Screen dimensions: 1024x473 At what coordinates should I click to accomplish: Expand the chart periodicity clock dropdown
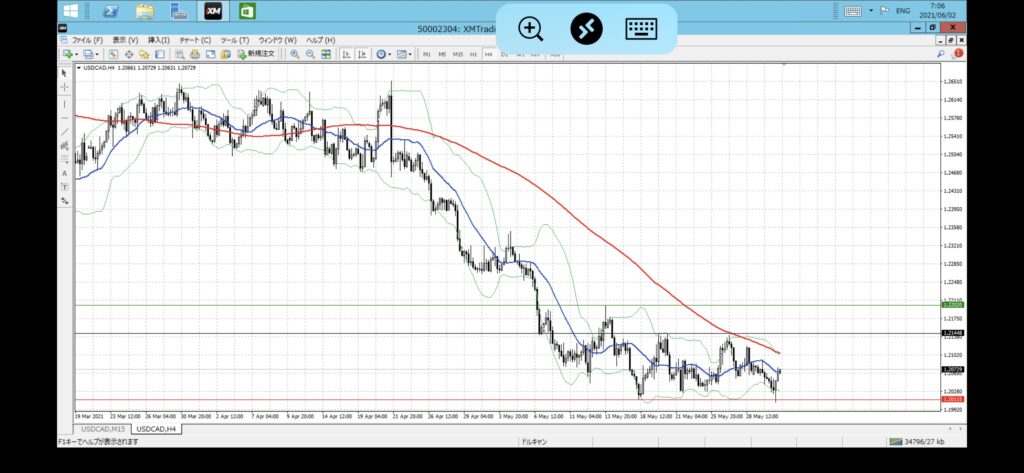392,54
